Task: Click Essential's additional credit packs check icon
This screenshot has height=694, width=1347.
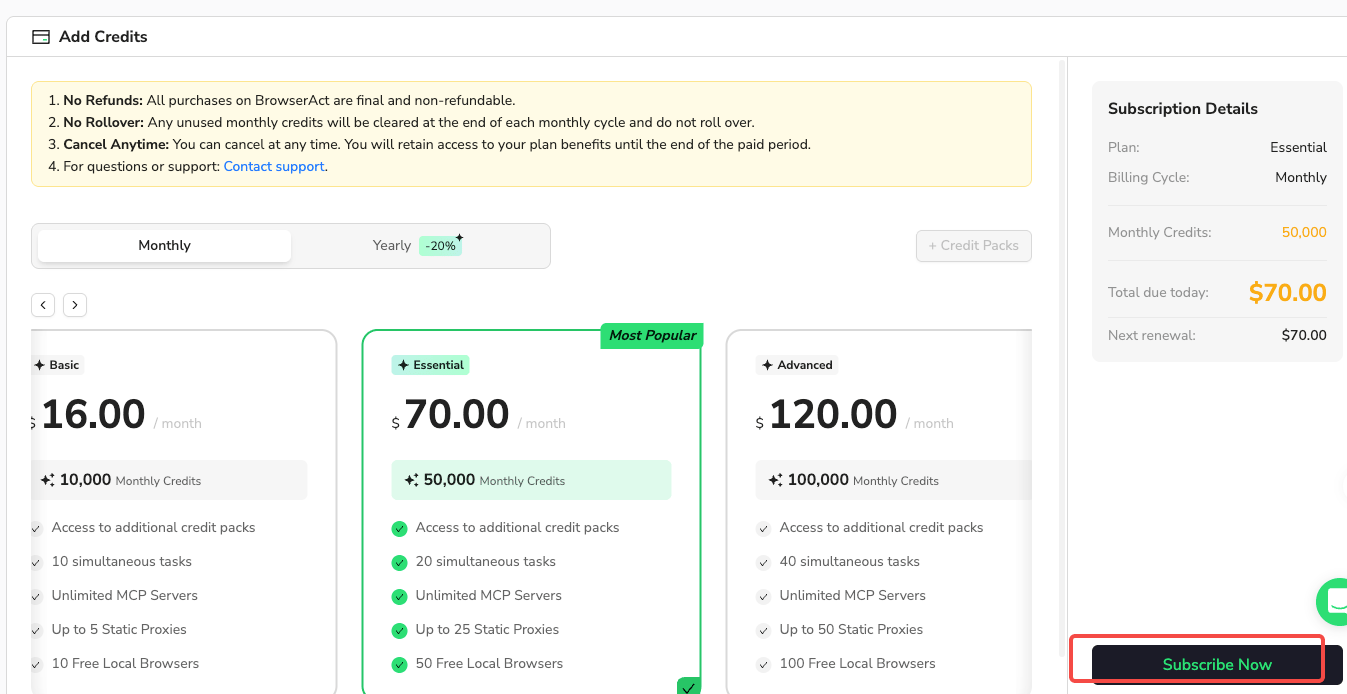Action: click(x=400, y=528)
